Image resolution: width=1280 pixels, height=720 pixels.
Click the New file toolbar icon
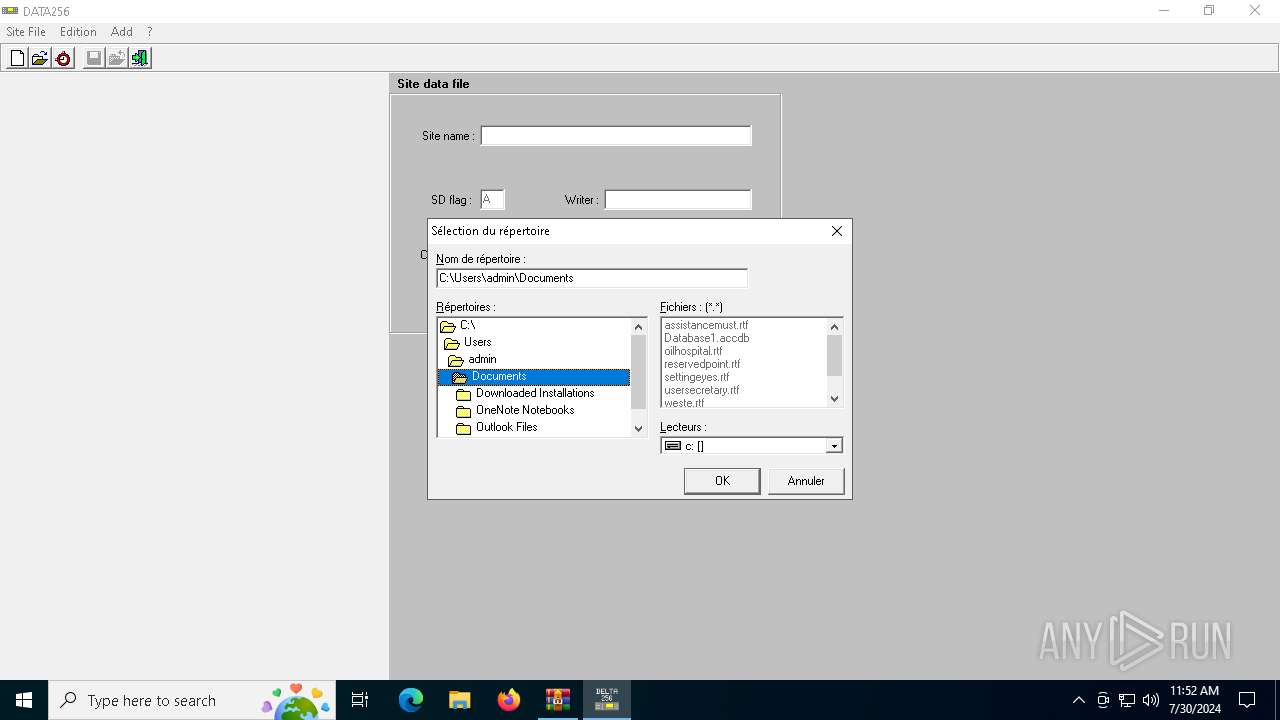[x=17, y=58]
